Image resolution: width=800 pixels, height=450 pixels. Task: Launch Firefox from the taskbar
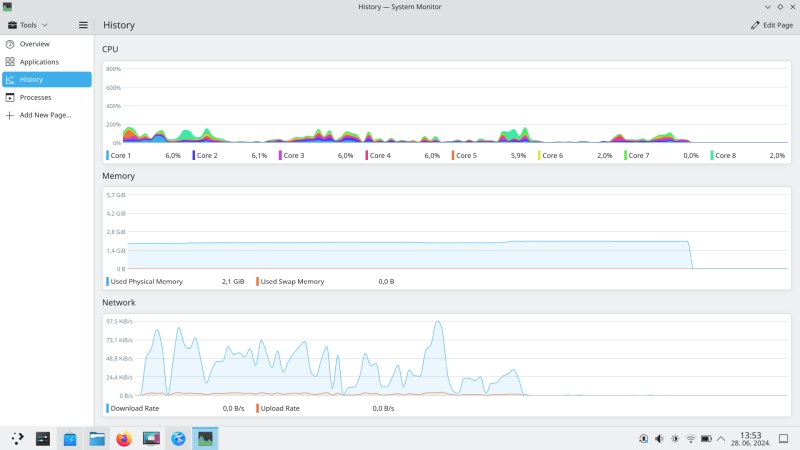coord(124,438)
